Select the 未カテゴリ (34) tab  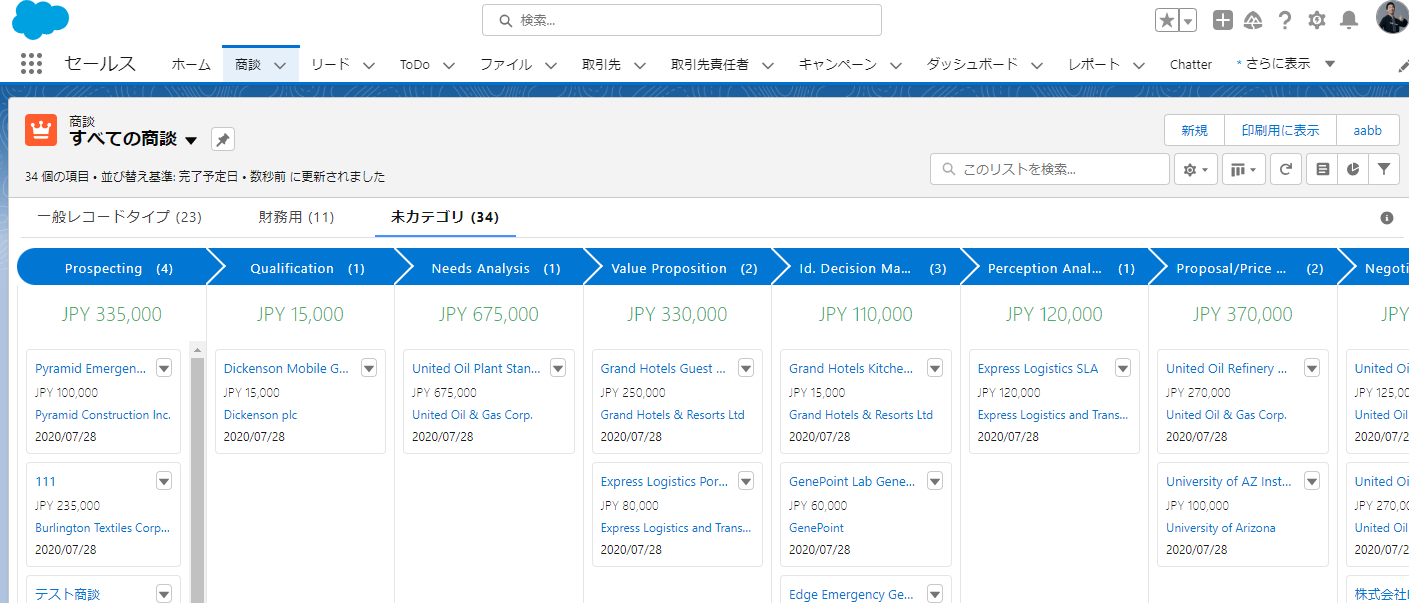pyautogui.click(x=445, y=217)
